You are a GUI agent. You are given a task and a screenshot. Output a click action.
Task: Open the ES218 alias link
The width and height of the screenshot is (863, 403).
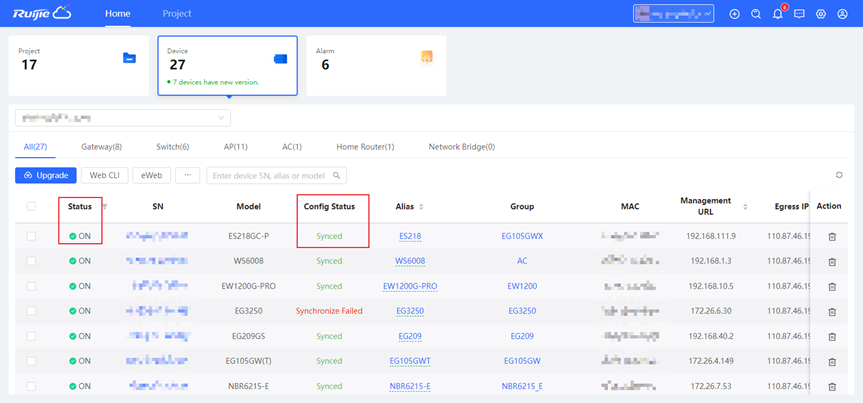[x=410, y=236]
